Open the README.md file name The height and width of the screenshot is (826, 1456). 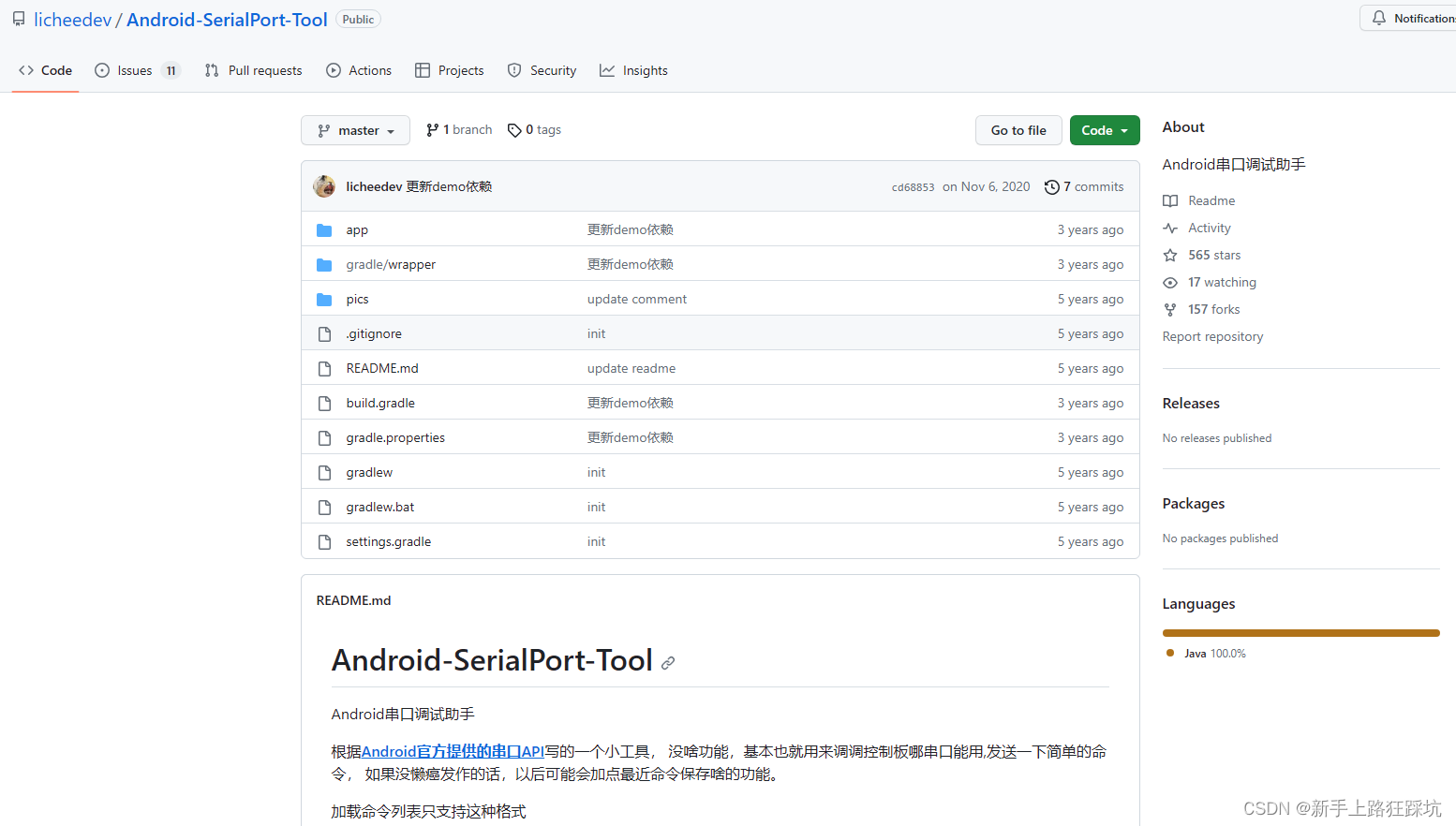(x=382, y=368)
